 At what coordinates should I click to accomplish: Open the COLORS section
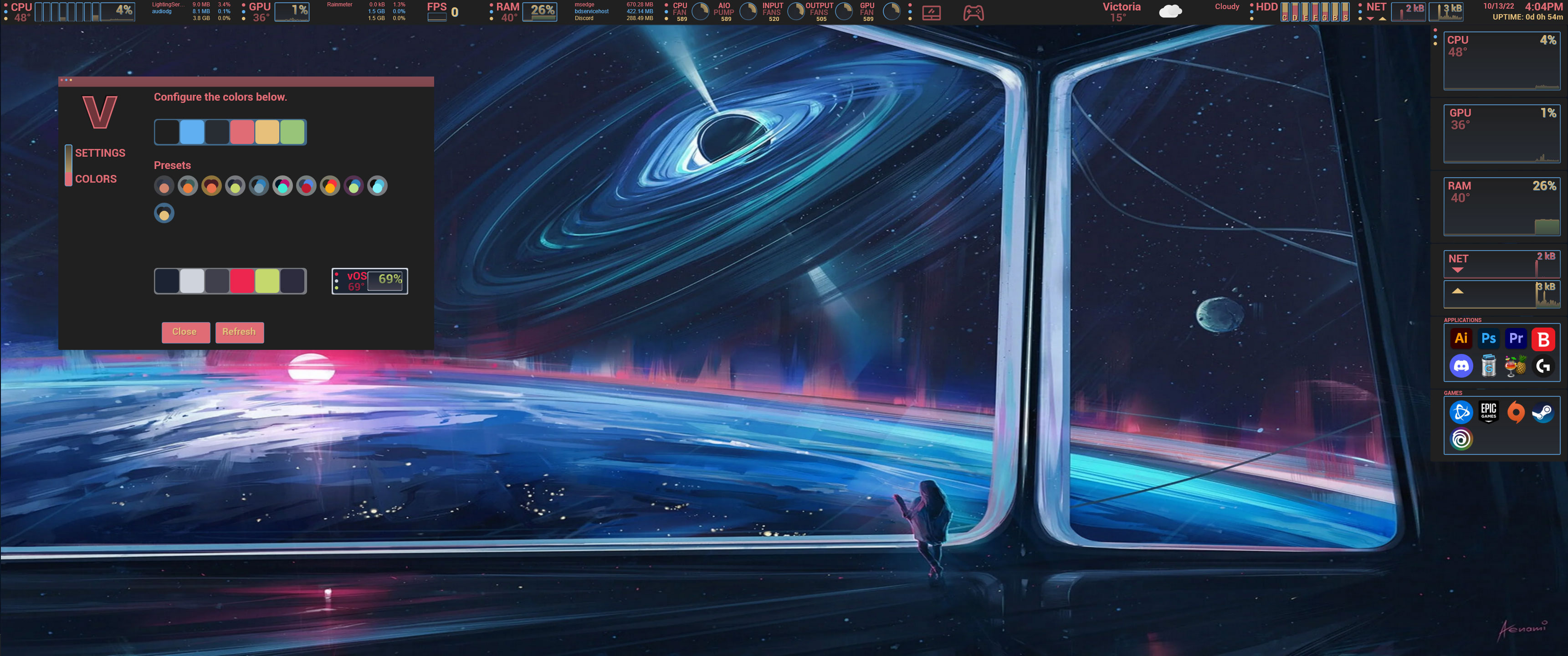pos(96,178)
